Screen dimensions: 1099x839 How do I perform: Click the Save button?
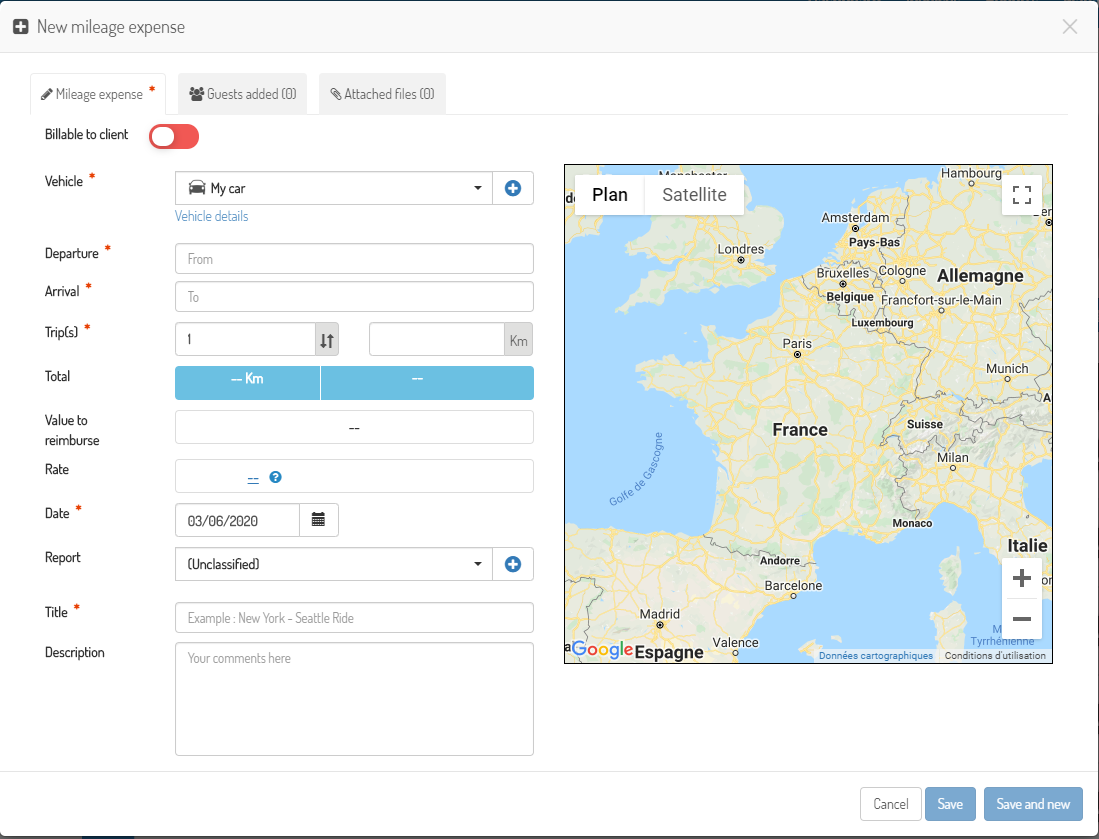pos(950,804)
